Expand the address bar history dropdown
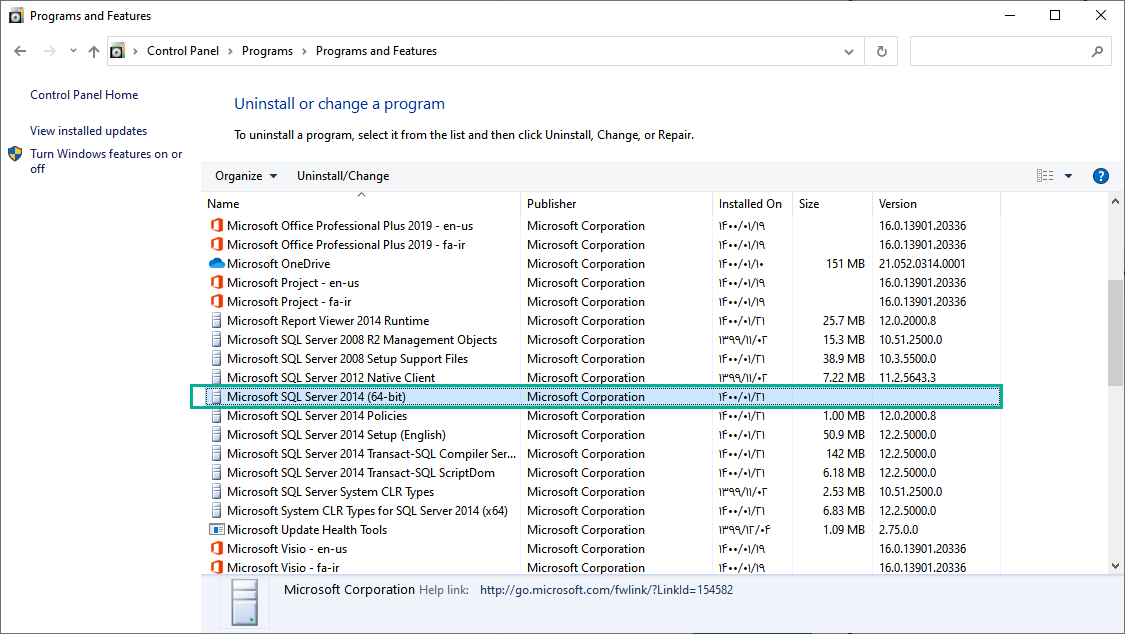This screenshot has height=634, width=1125. click(x=849, y=52)
